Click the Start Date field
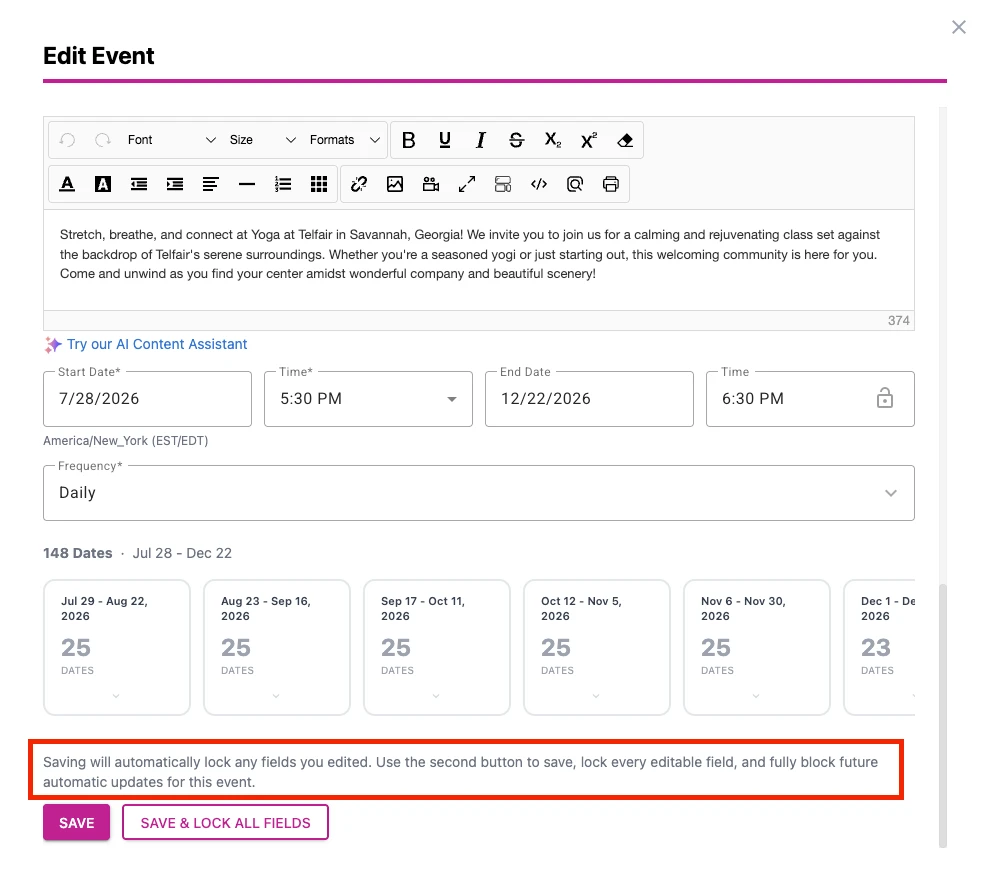Viewport: 981px width, 872px height. pos(148,399)
